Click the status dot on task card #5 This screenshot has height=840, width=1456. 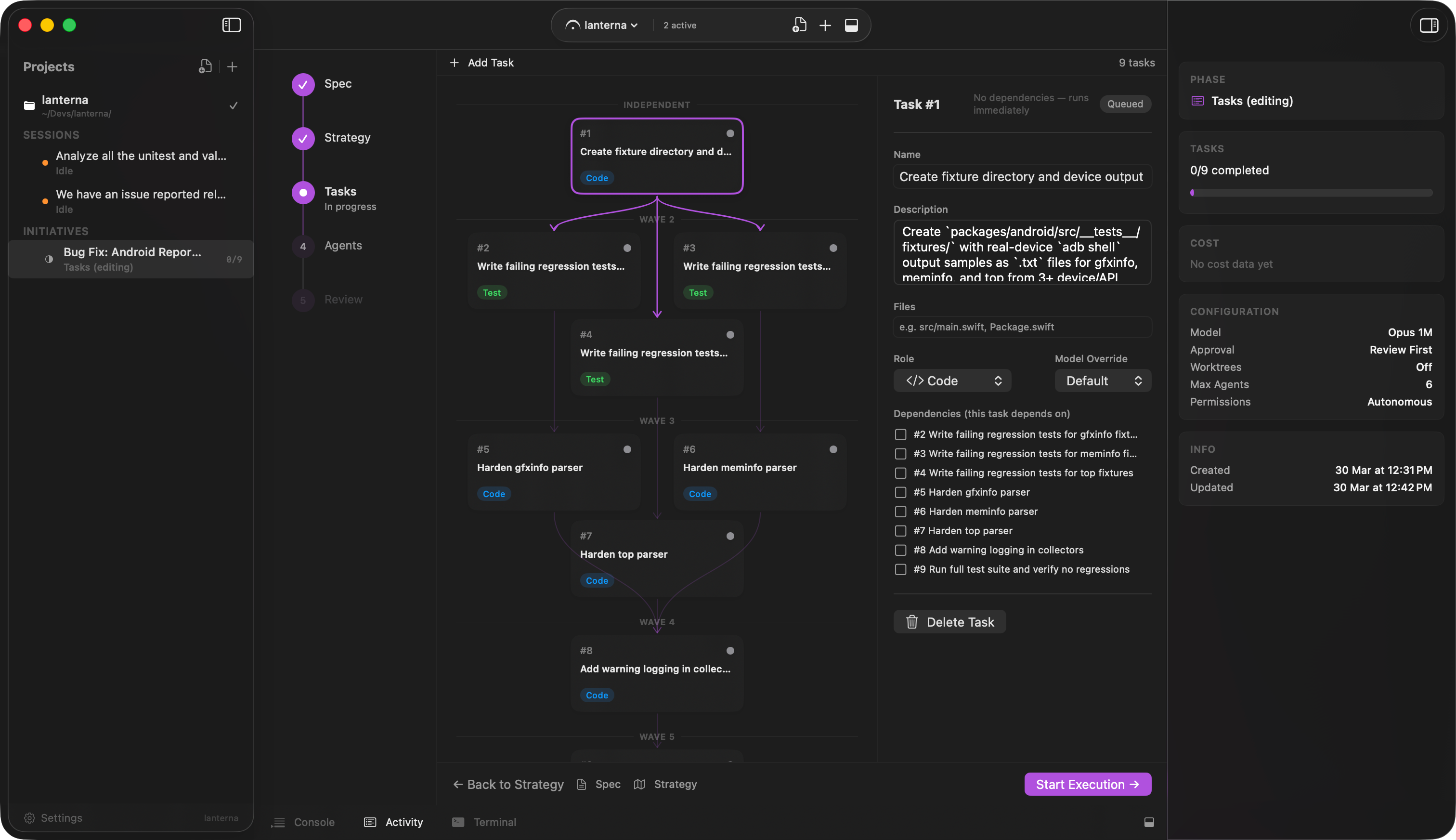pyautogui.click(x=627, y=449)
